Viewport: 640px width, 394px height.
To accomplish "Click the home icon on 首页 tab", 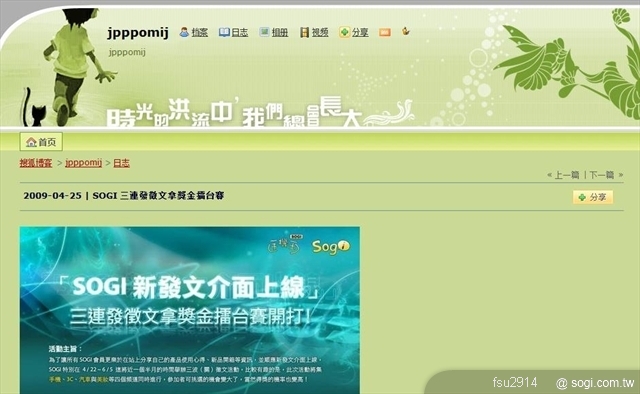I will coord(31,142).
